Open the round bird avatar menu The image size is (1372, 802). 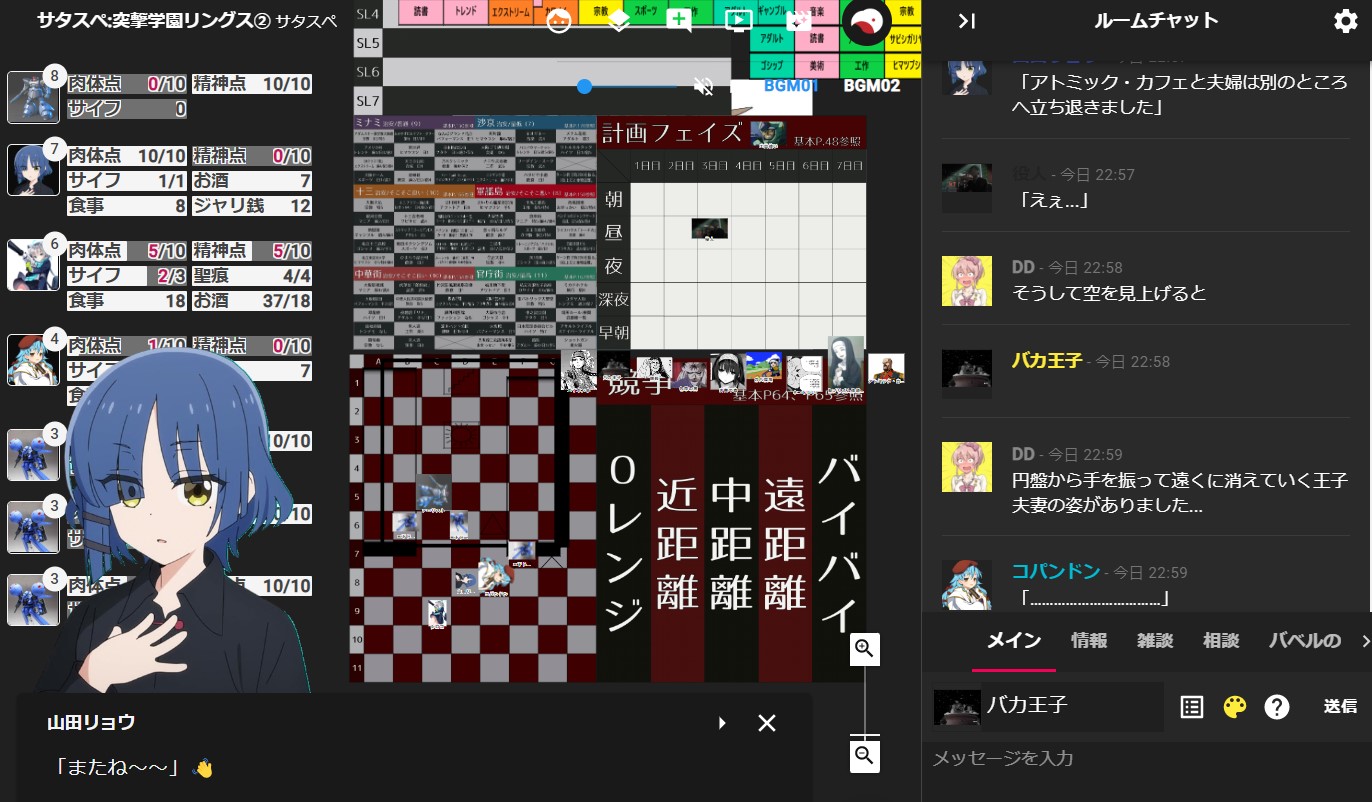click(x=867, y=21)
